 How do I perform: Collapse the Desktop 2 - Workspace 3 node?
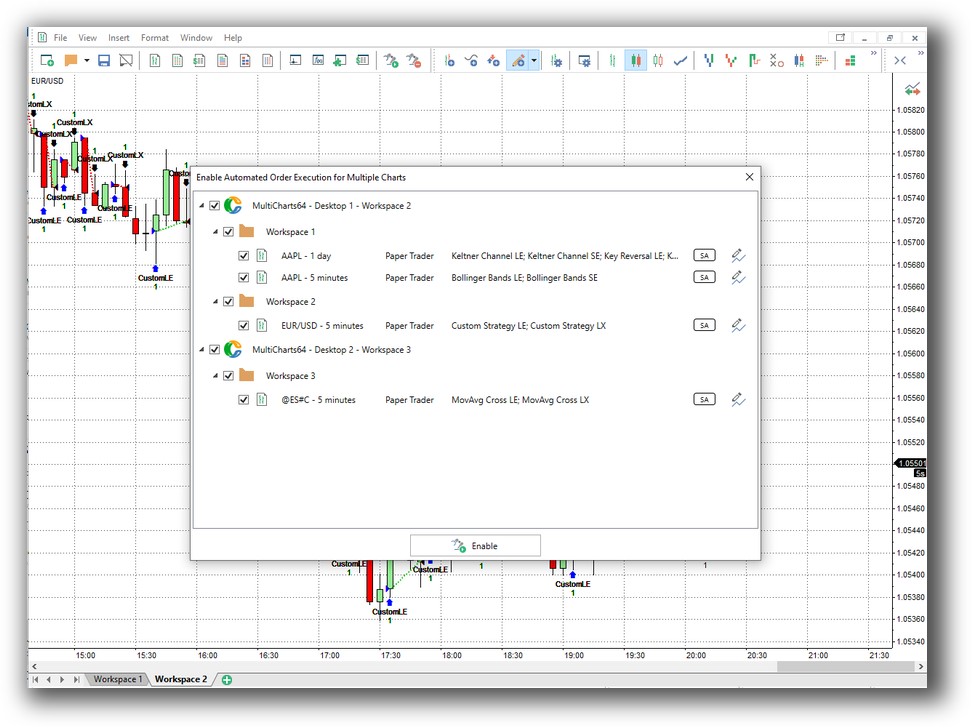click(201, 350)
